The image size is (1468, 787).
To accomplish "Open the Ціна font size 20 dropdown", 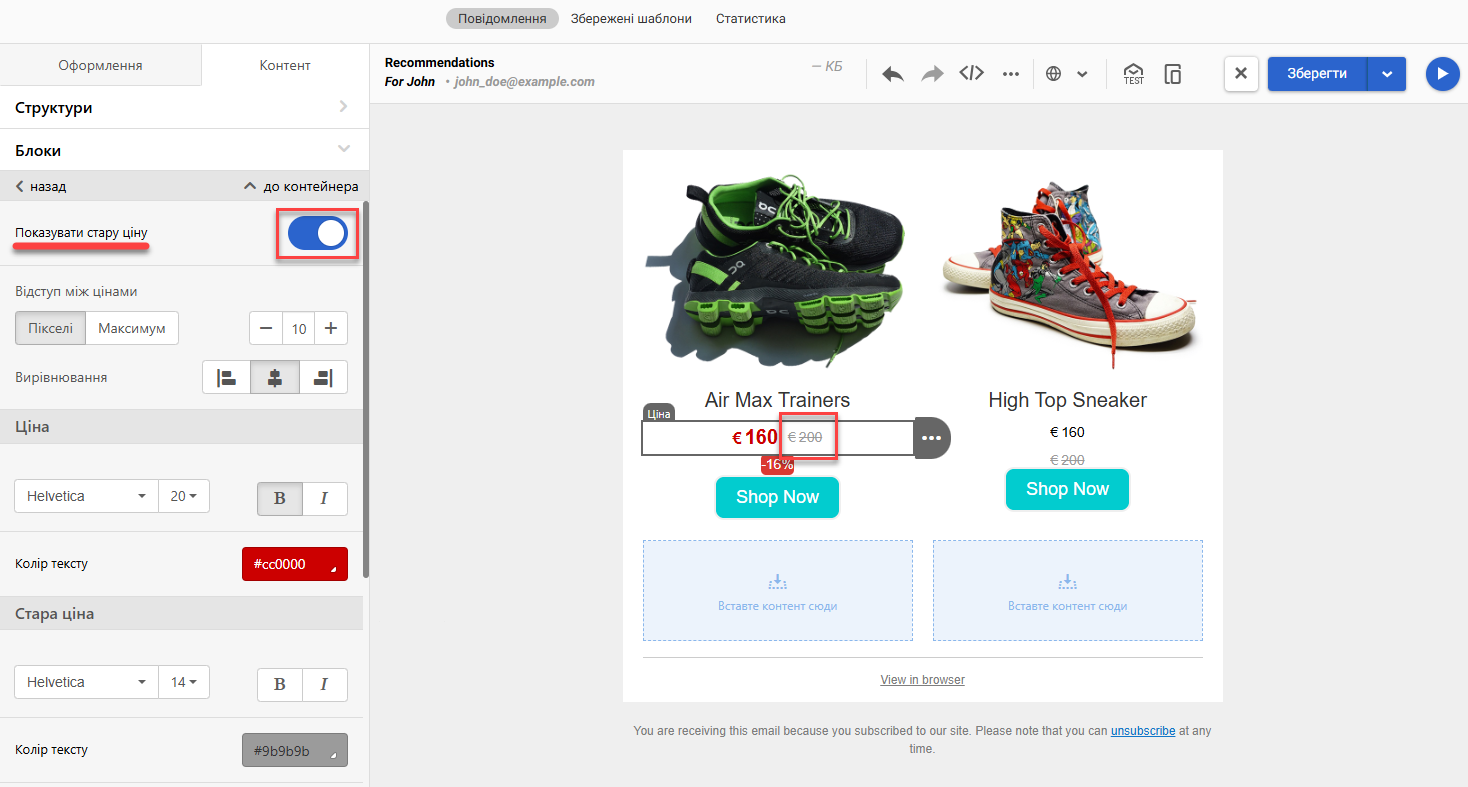I will 184,496.
